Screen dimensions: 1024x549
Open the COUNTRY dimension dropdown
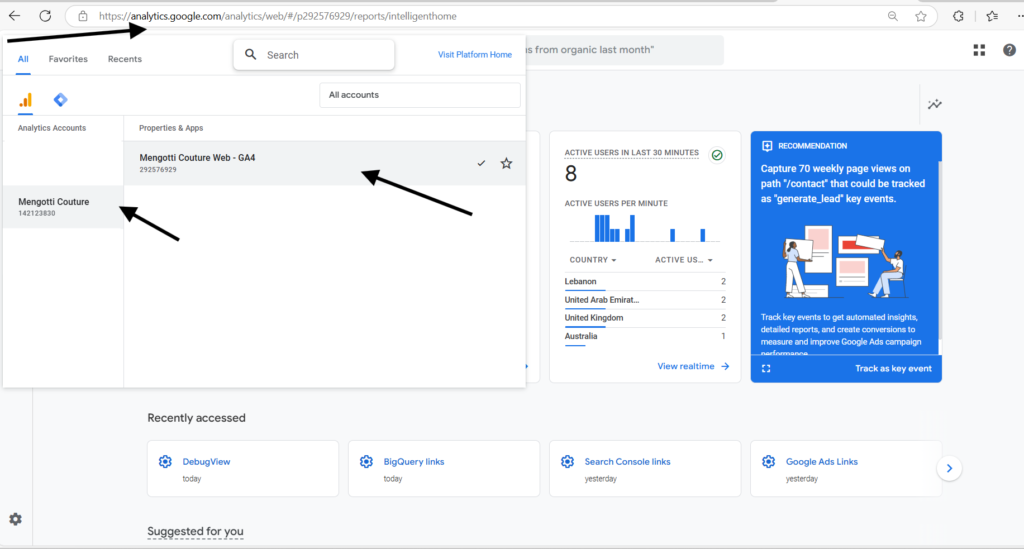[x=593, y=260]
